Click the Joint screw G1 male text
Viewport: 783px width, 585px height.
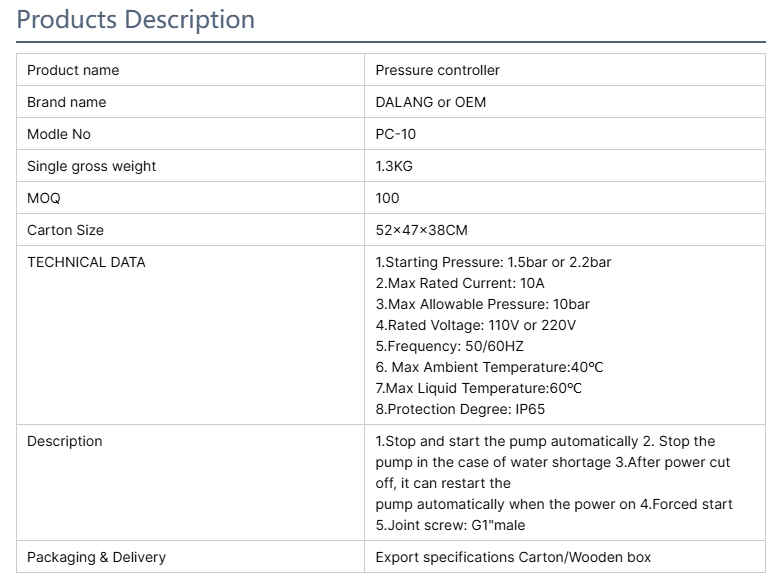(450, 525)
